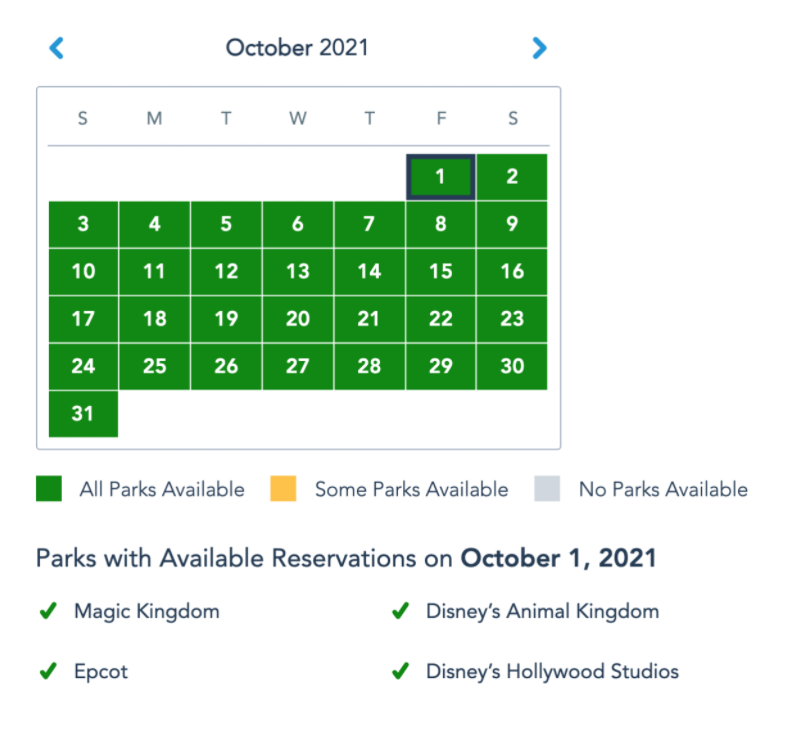
Task: Pick October 19 in the calendar
Action: click(x=226, y=319)
